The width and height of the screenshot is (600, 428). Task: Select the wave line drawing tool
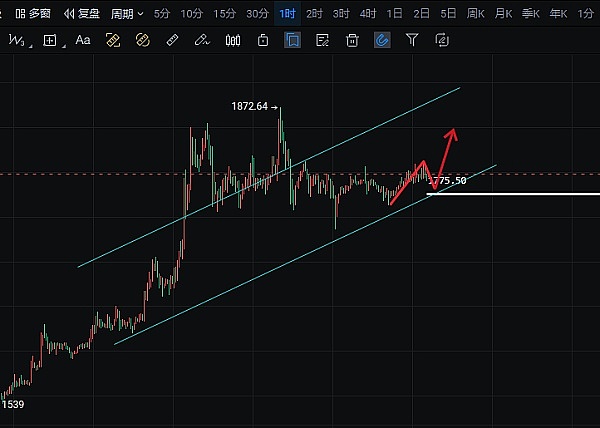pyautogui.click(x=17, y=40)
